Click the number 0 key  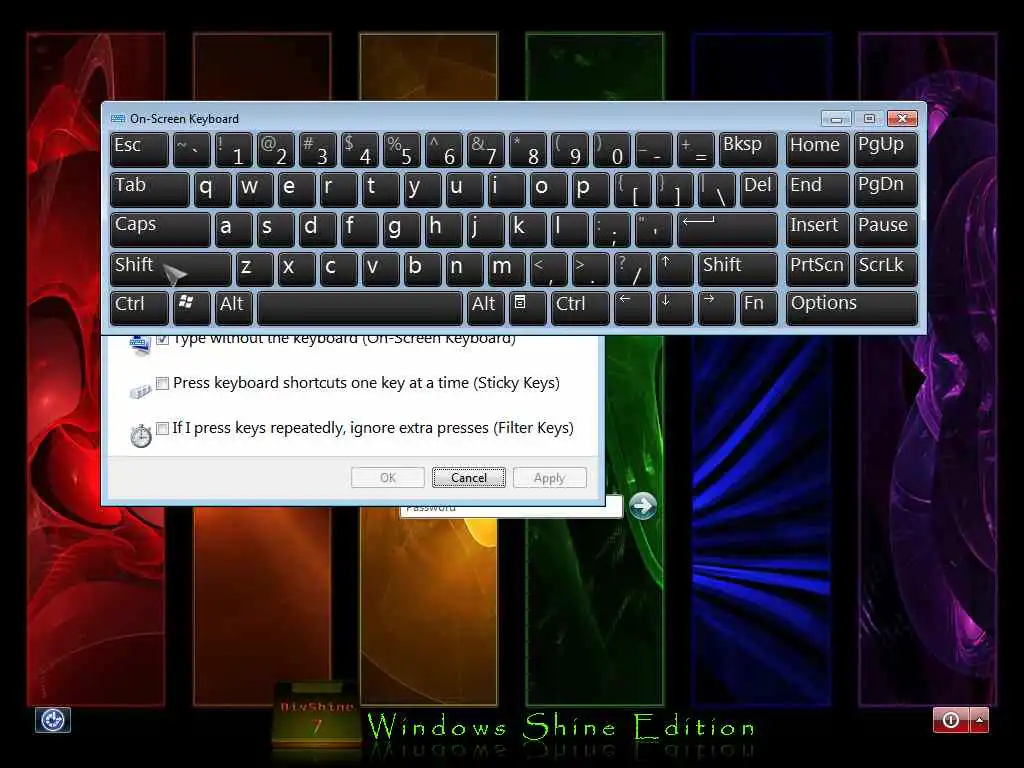[611, 149]
